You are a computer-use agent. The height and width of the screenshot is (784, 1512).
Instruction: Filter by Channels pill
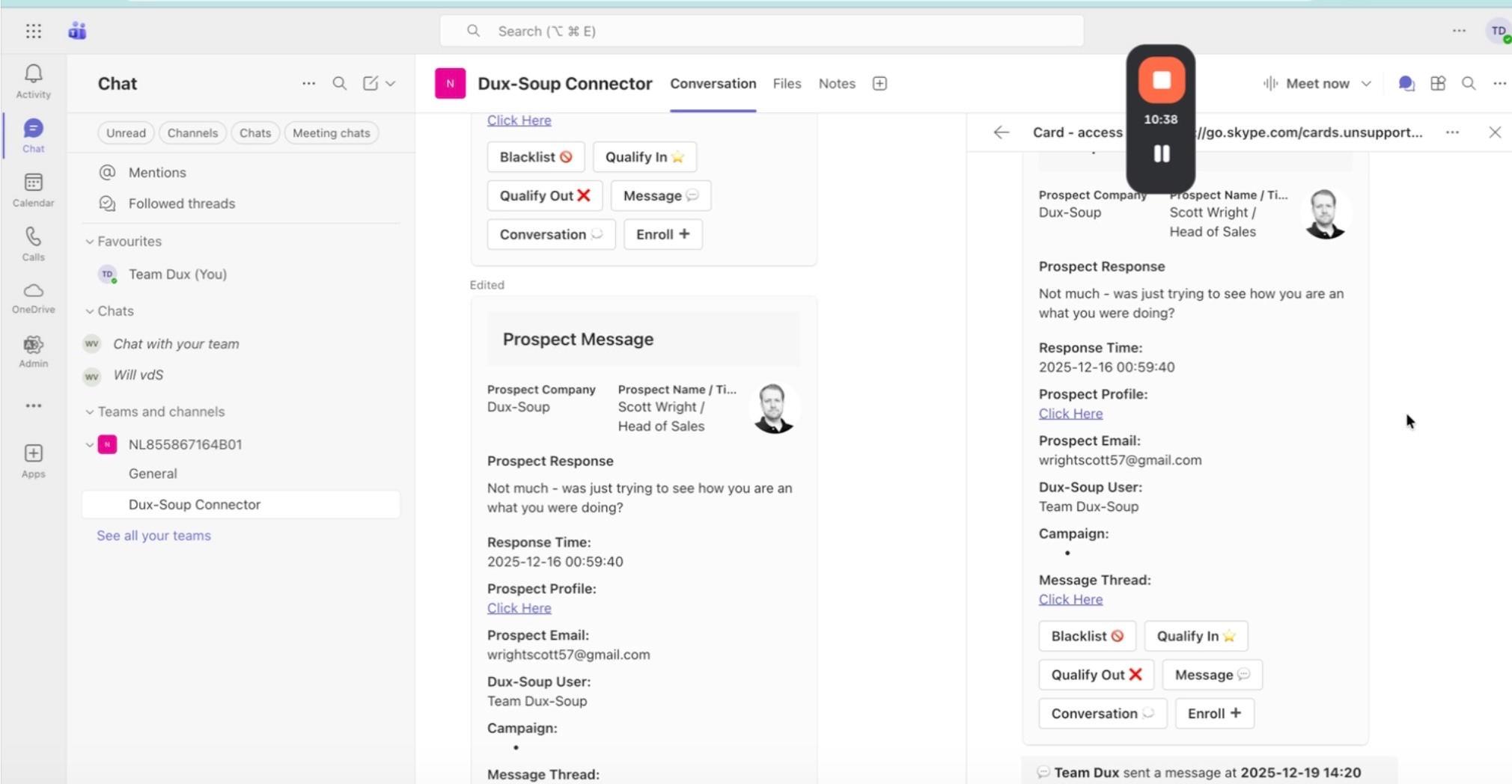192,132
